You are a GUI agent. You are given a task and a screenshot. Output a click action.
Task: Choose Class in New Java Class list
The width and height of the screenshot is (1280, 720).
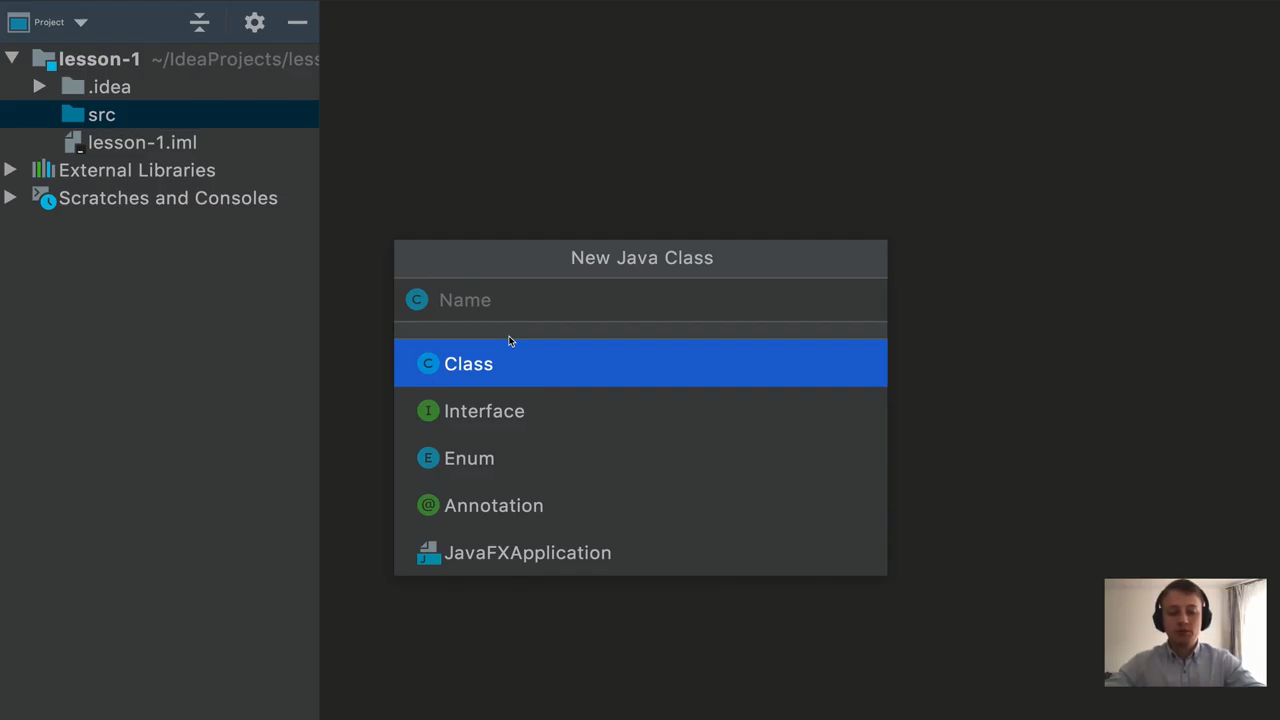tap(640, 363)
